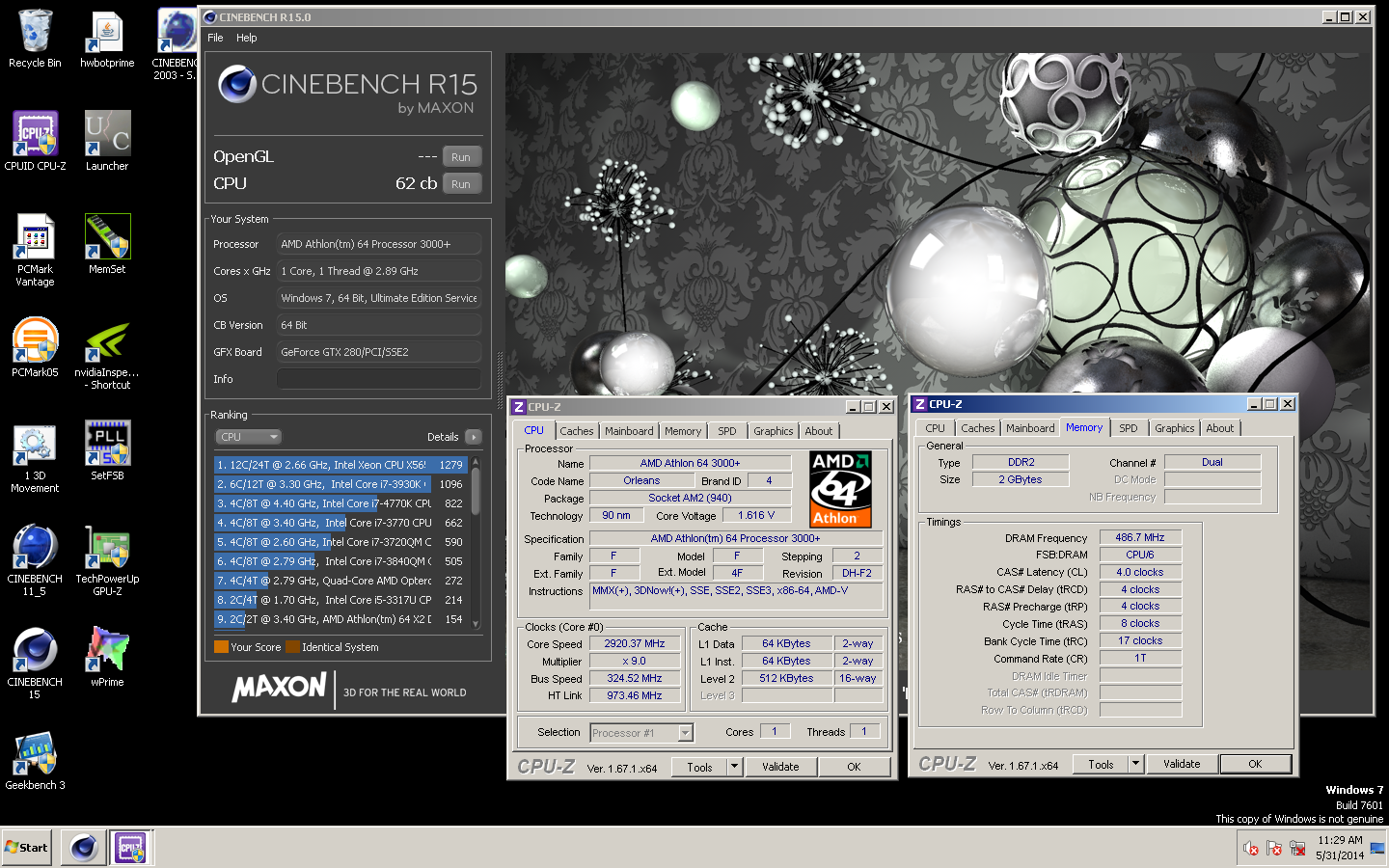Open the 3D Movement desktop icon

pos(35,456)
